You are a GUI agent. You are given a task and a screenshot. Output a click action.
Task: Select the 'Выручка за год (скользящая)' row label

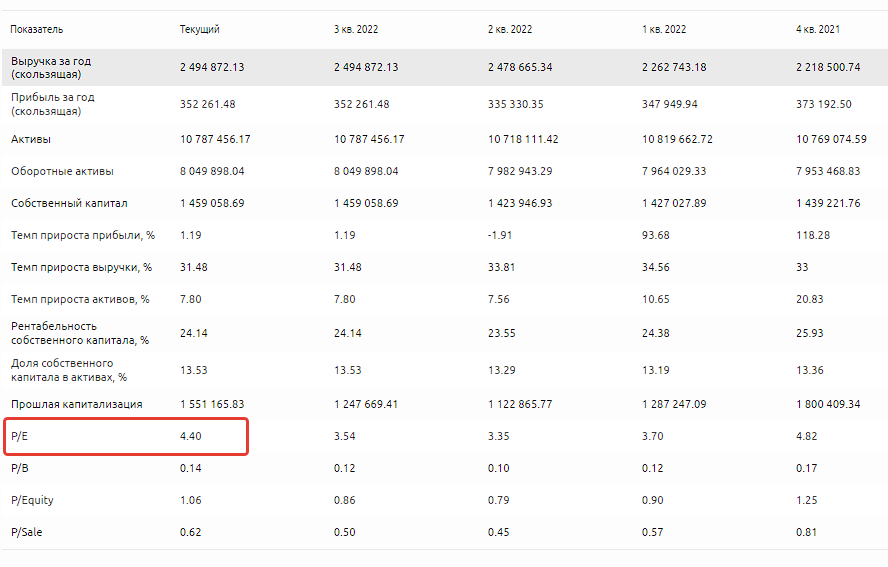(51, 68)
